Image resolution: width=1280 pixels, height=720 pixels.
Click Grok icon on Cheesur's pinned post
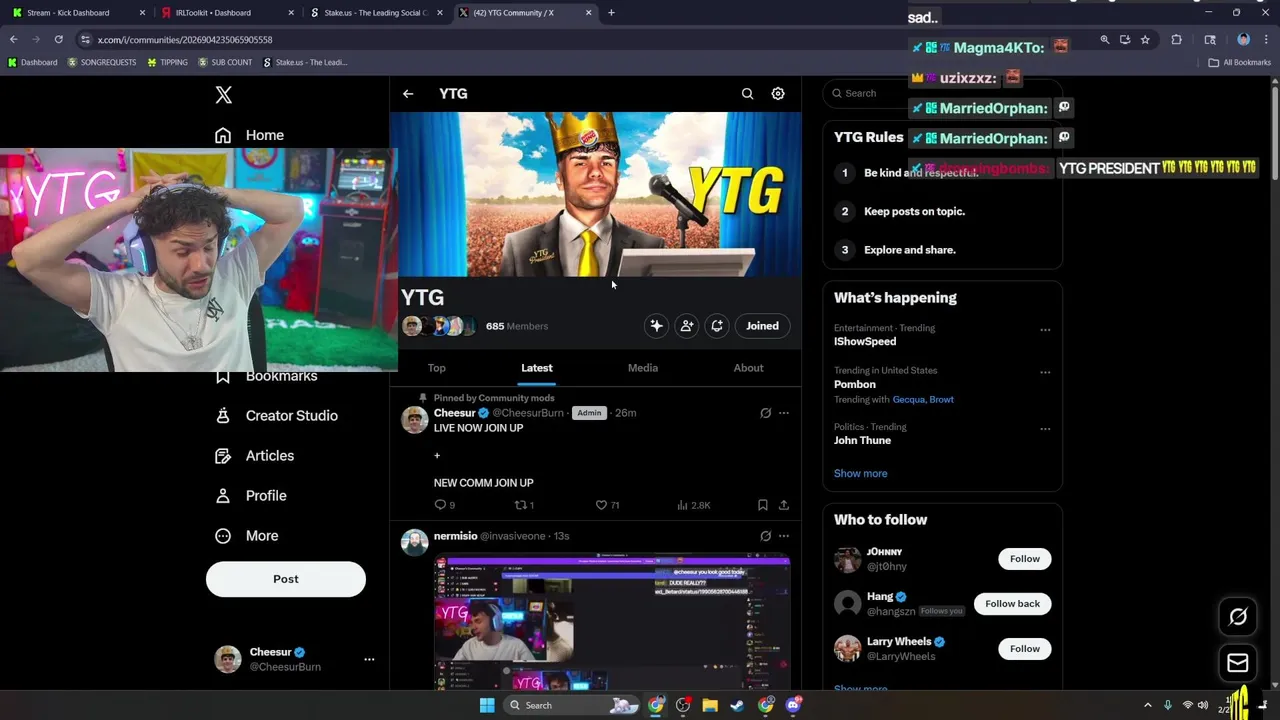coord(765,413)
